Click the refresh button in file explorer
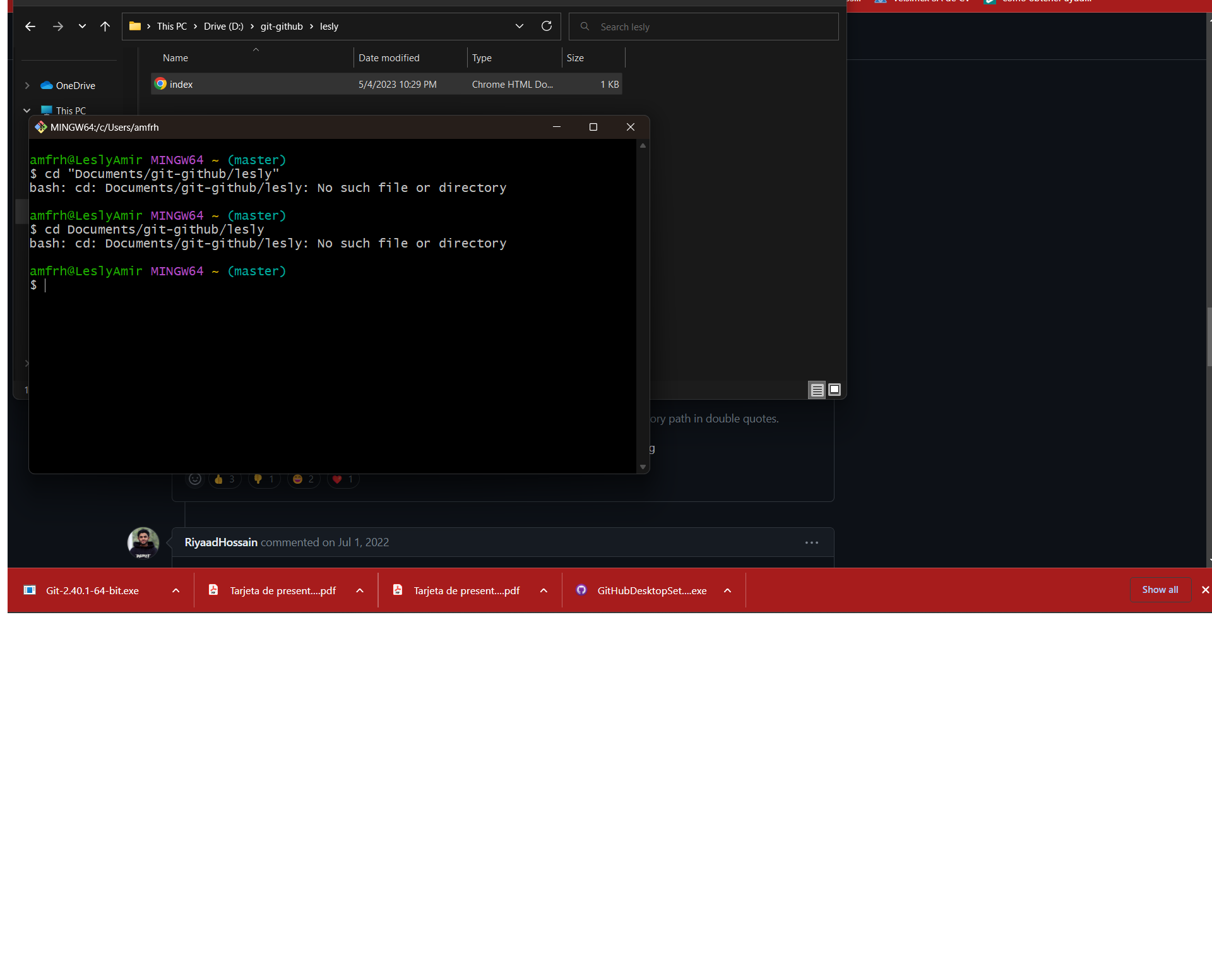 pyautogui.click(x=547, y=26)
